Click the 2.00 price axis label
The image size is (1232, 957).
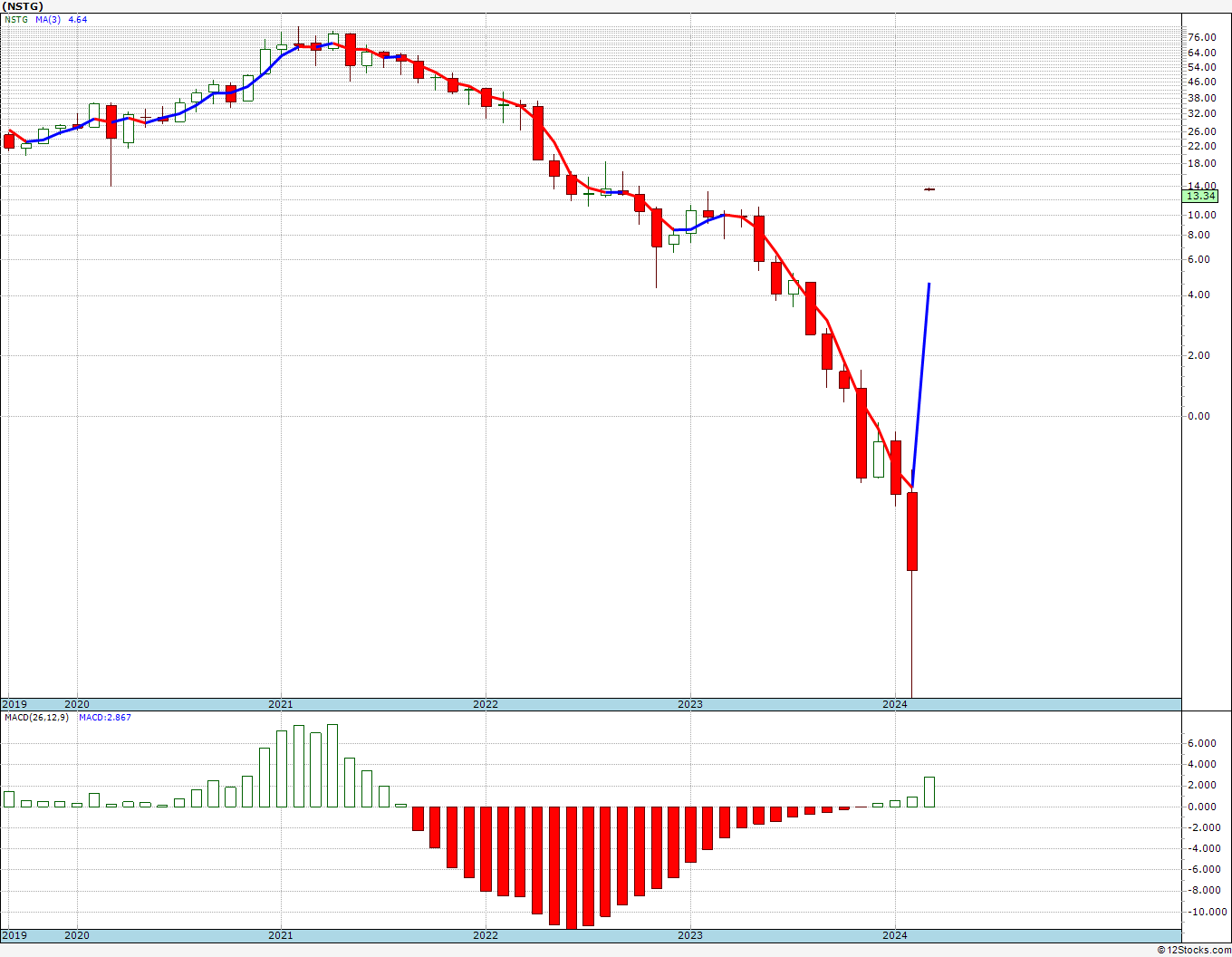click(1198, 355)
